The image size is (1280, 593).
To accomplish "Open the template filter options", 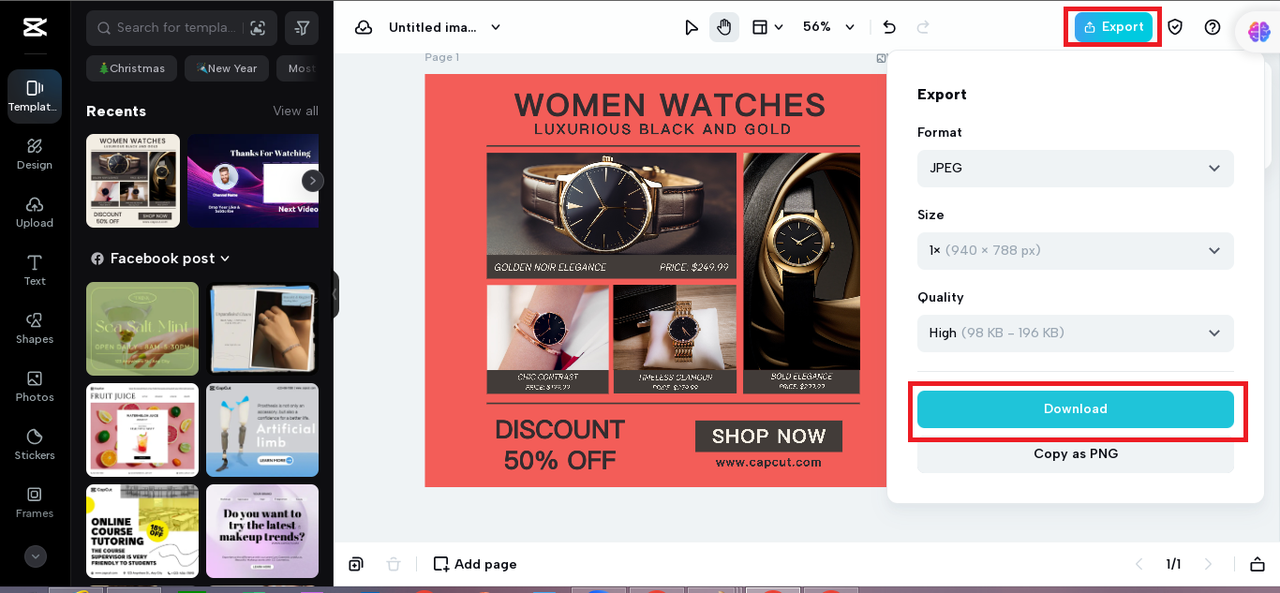I will pyautogui.click(x=301, y=28).
